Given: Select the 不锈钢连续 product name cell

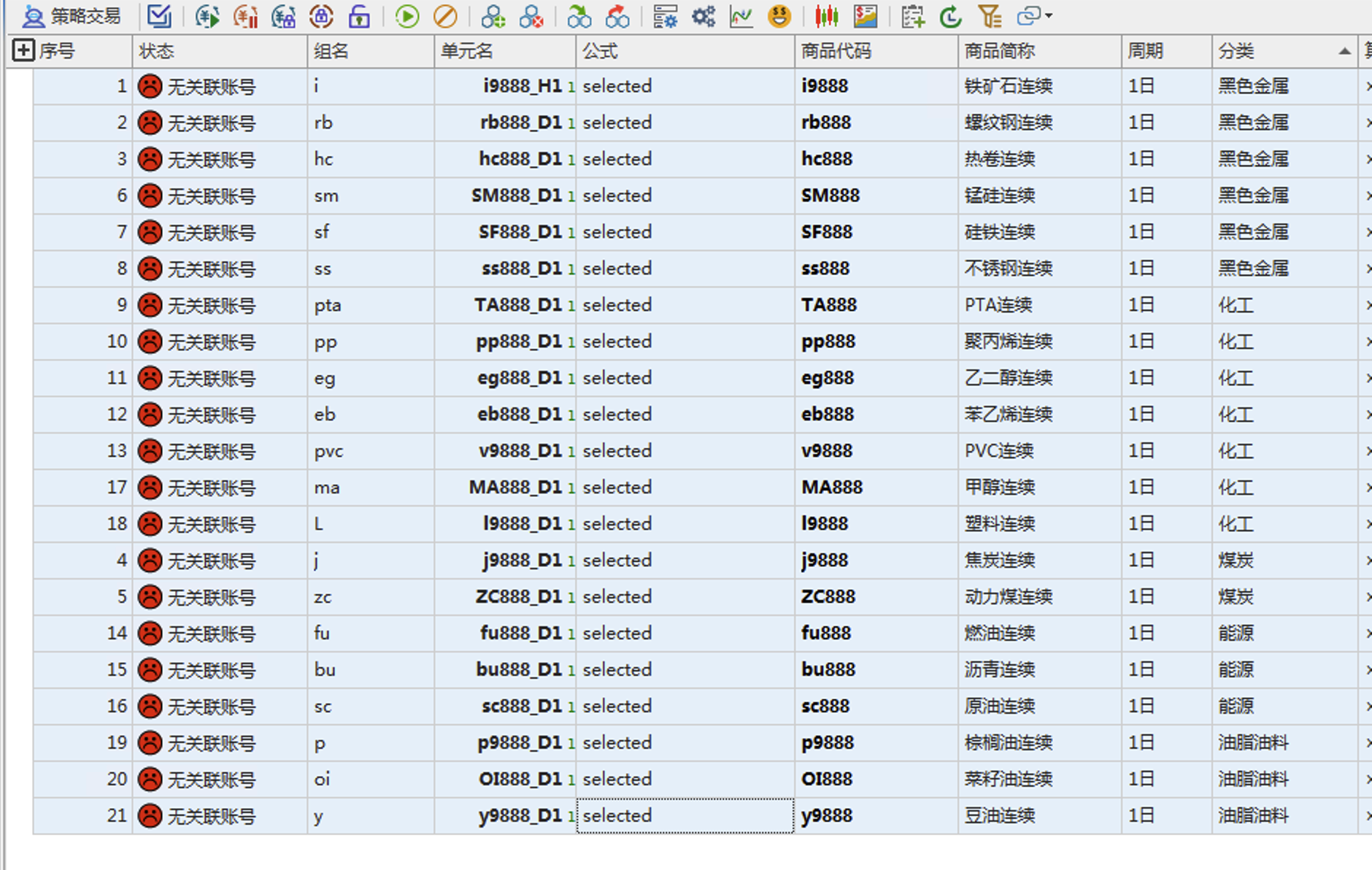Looking at the screenshot, I should (1039, 269).
